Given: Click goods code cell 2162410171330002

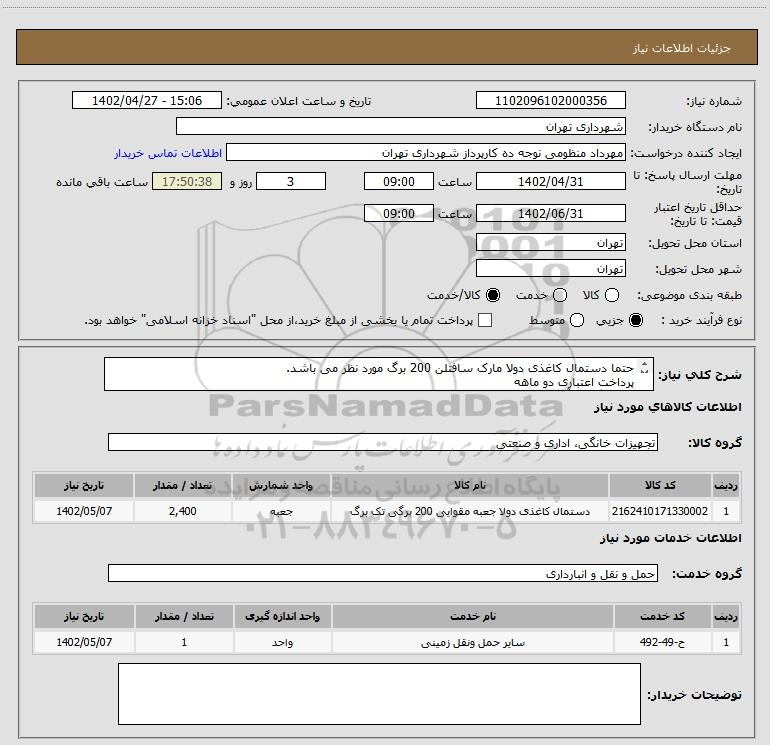Looking at the screenshot, I should point(660,511).
